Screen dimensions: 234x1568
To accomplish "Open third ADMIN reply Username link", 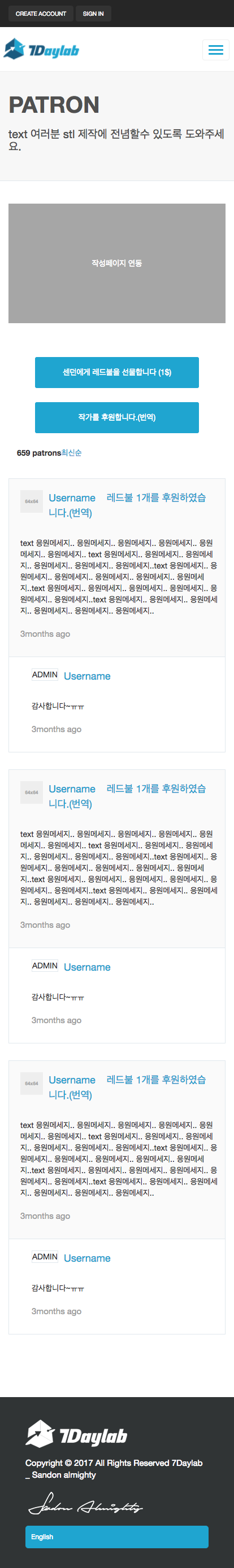I will [87, 1258].
